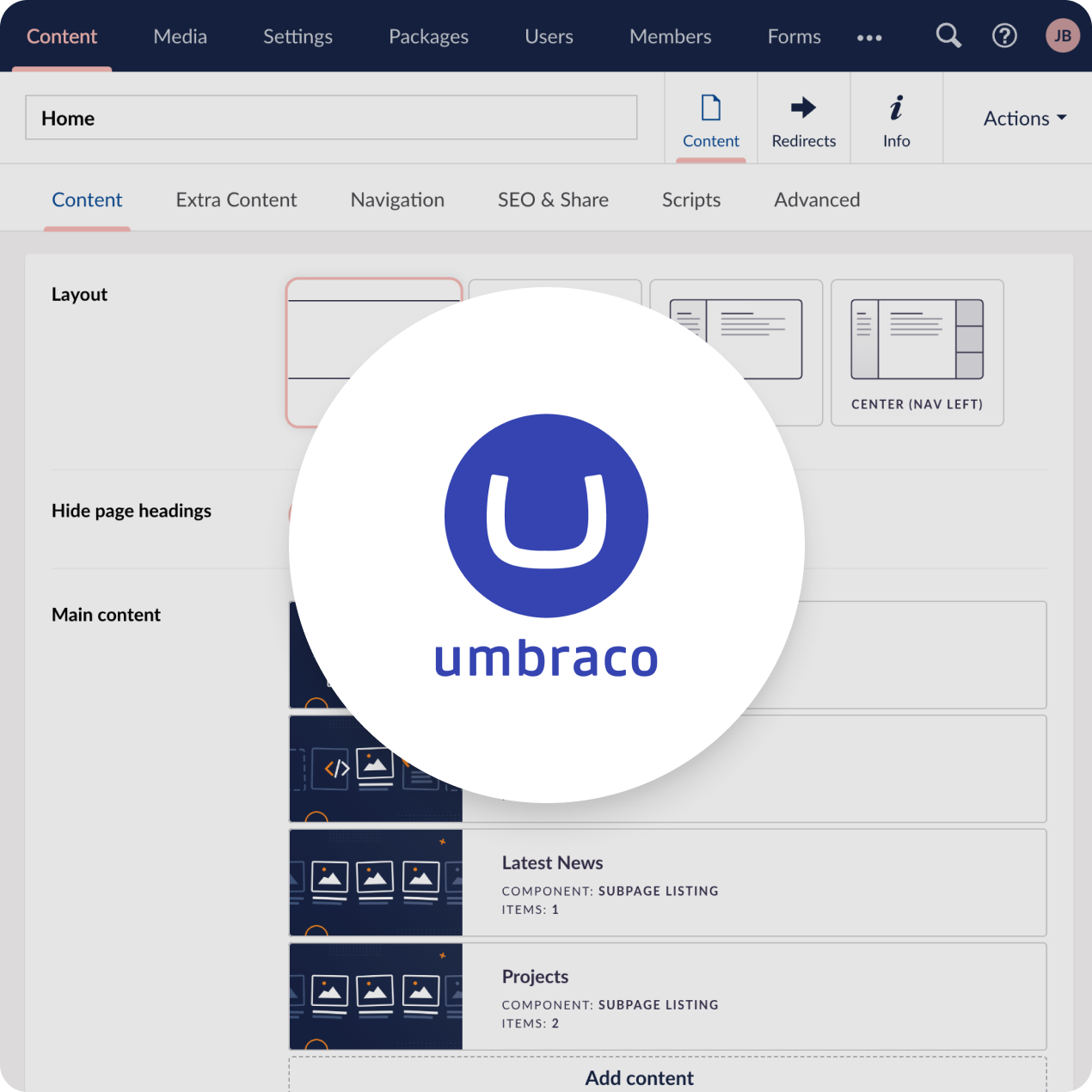Click the 'ITEMS: 2' text under Projects

coord(531,1023)
